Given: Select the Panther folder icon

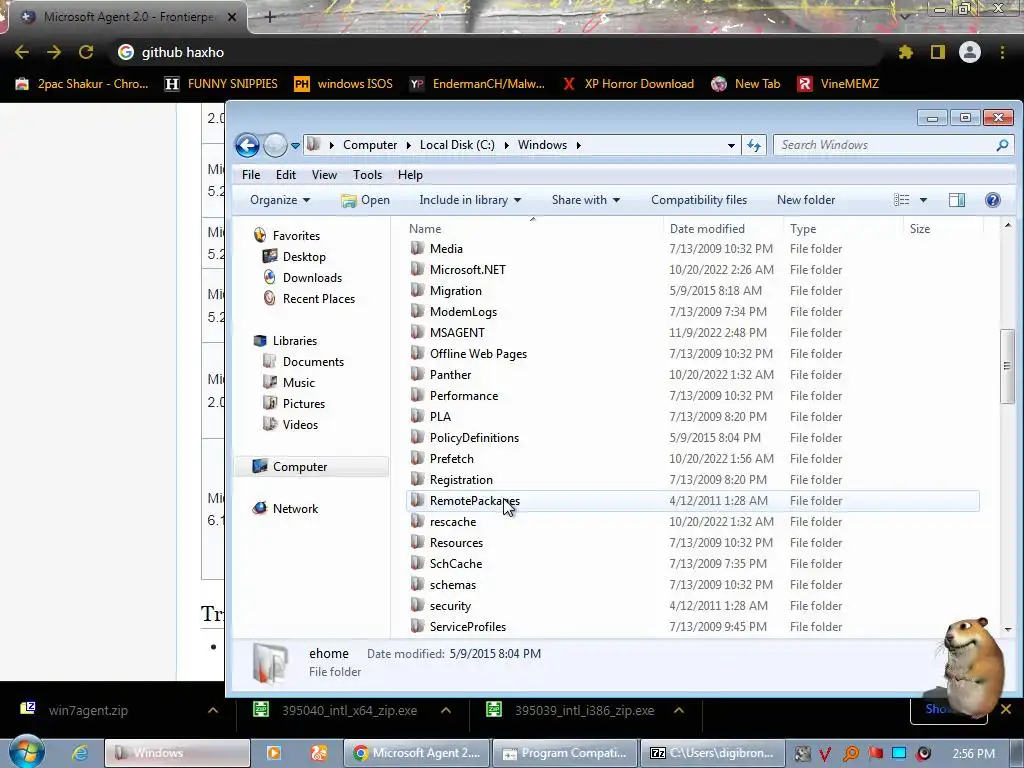Looking at the screenshot, I should [x=417, y=374].
